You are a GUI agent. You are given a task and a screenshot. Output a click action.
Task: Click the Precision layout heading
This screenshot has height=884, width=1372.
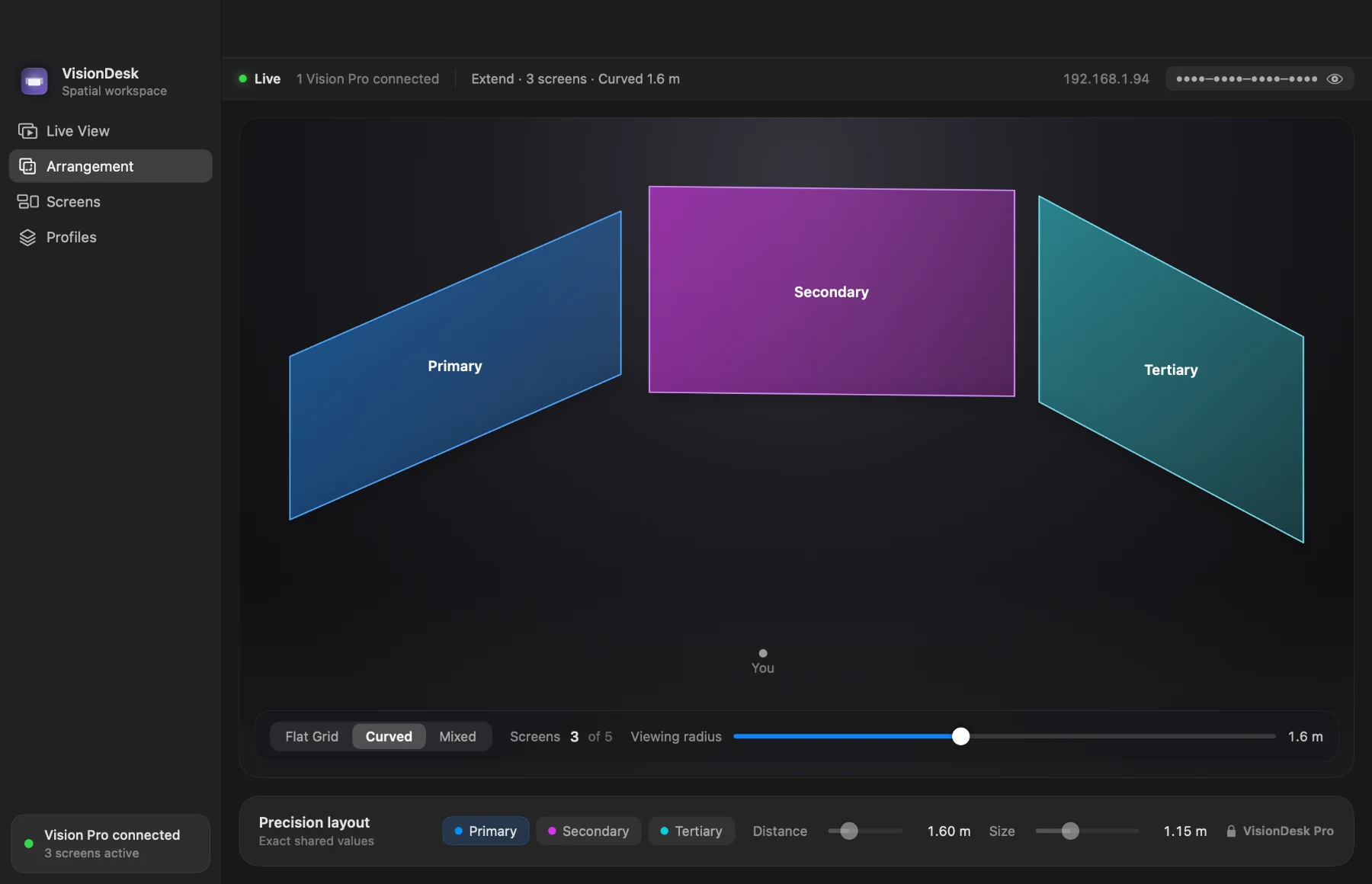(314, 822)
